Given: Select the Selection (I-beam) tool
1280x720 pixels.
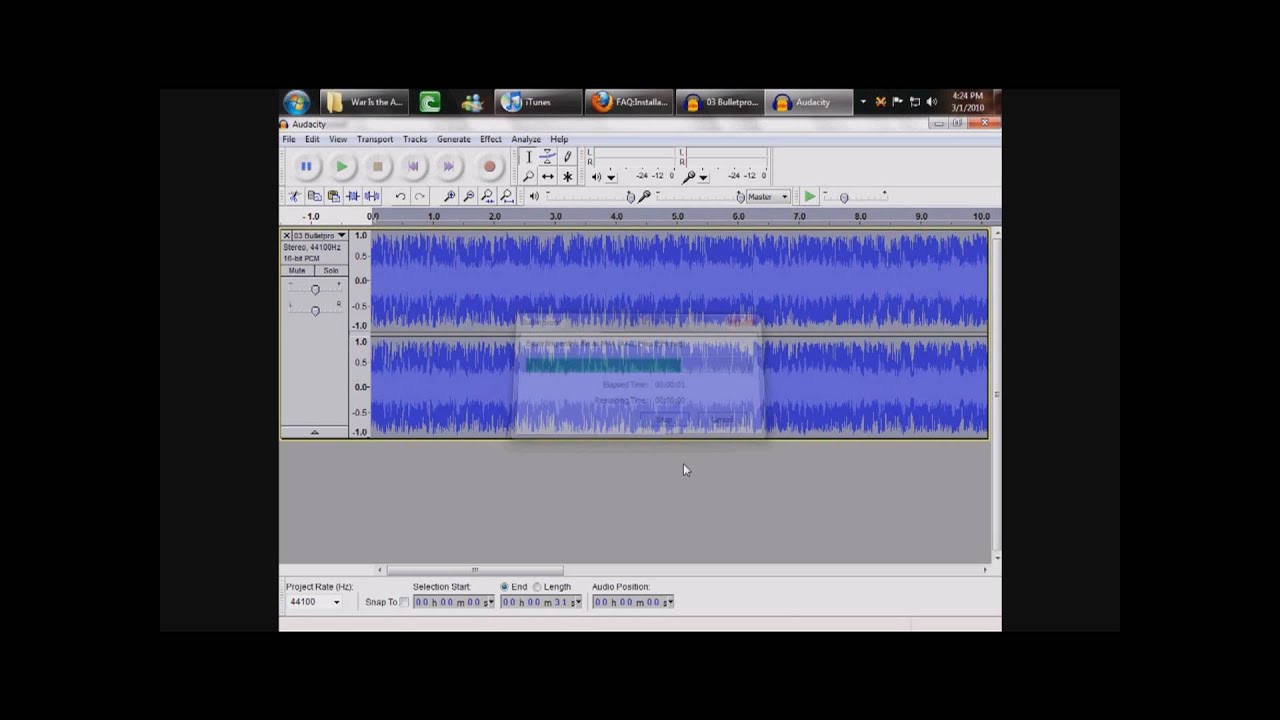Looking at the screenshot, I should pyautogui.click(x=529, y=157).
